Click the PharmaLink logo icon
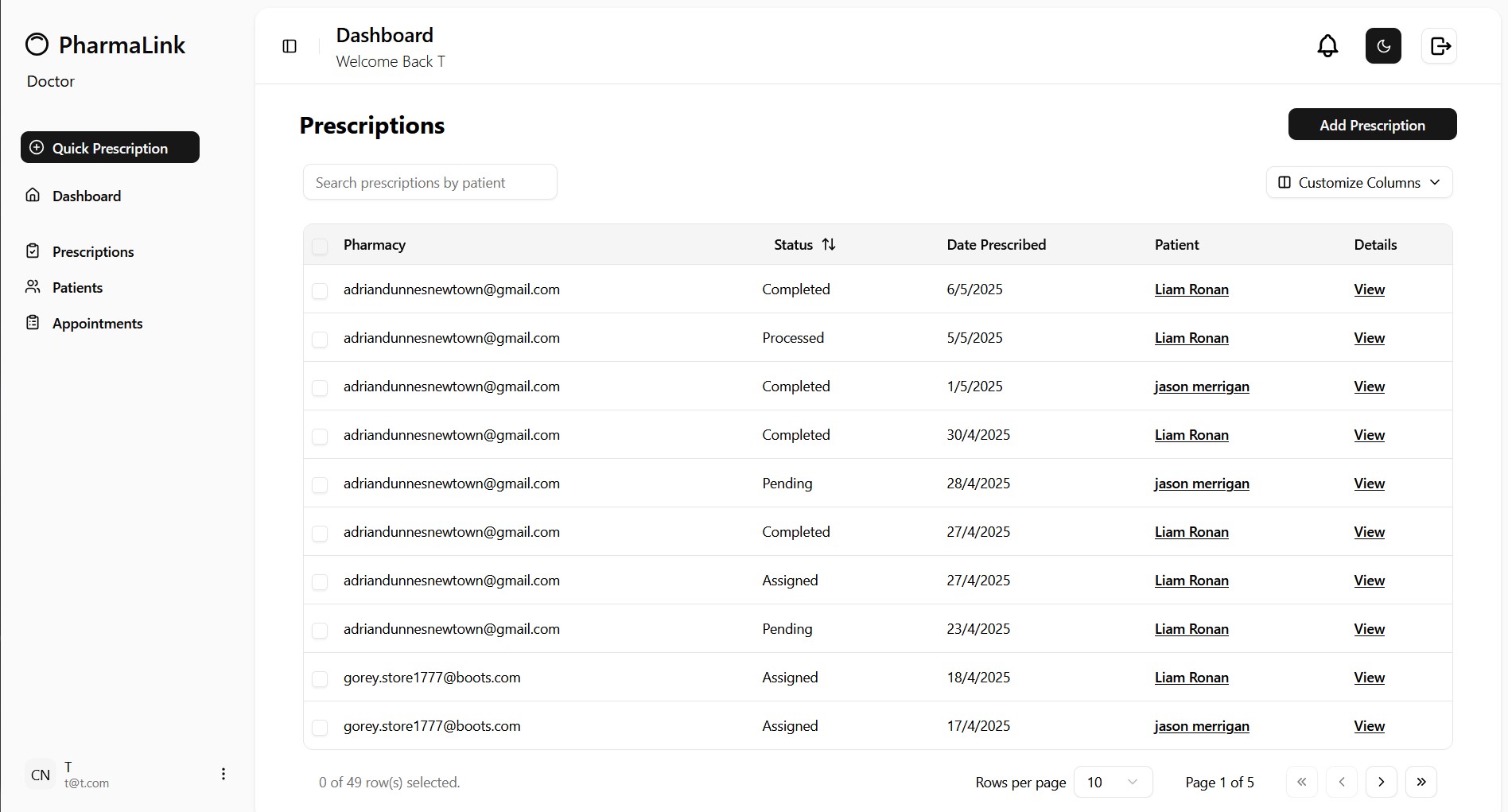The image size is (1508, 812). (x=37, y=45)
